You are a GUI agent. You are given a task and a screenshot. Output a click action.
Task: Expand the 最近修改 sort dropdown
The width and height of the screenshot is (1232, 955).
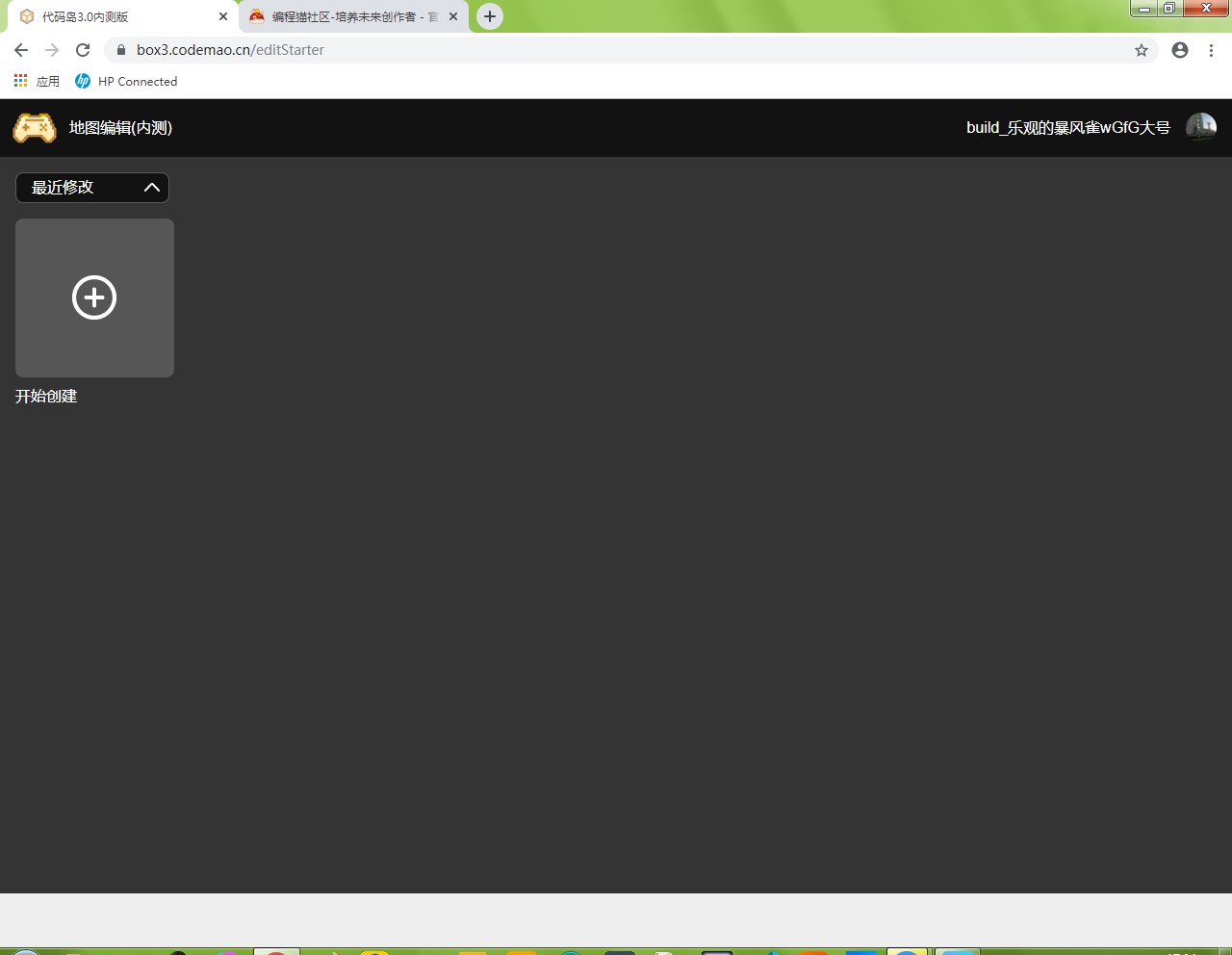[92, 188]
